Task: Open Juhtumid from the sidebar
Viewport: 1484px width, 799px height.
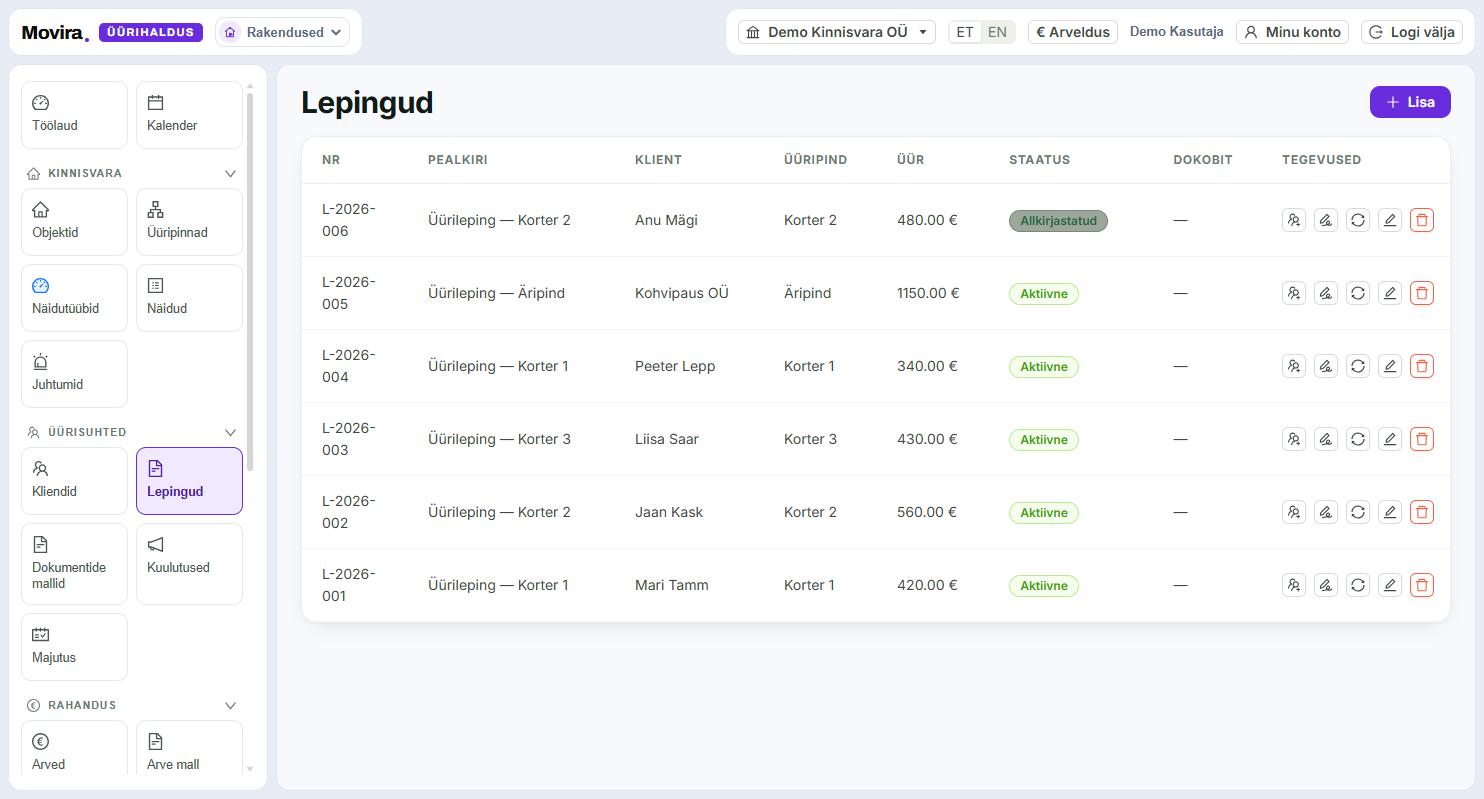Action: pos(74,374)
